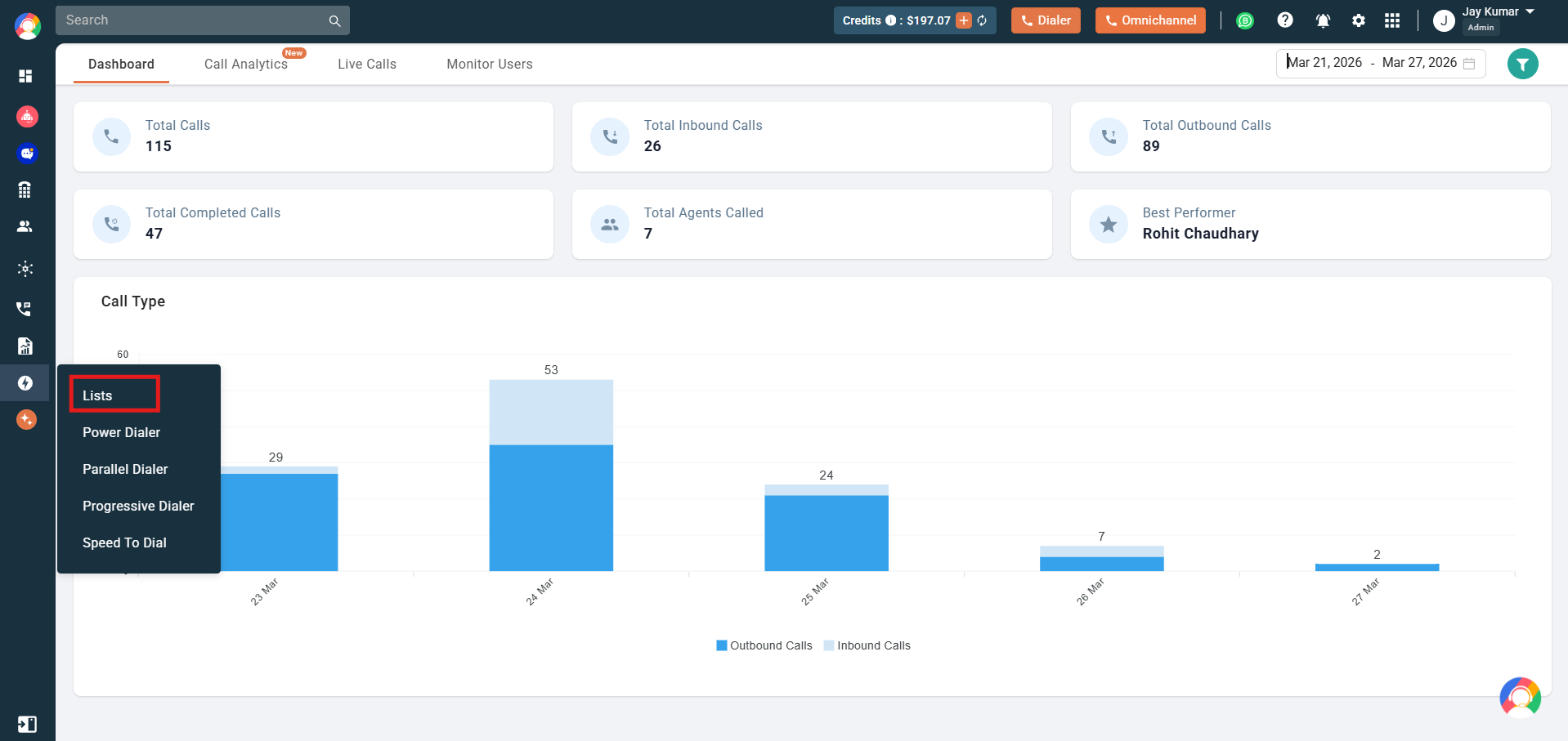
Task: Click the Total Outbound Calls card
Action: point(1310,136)
